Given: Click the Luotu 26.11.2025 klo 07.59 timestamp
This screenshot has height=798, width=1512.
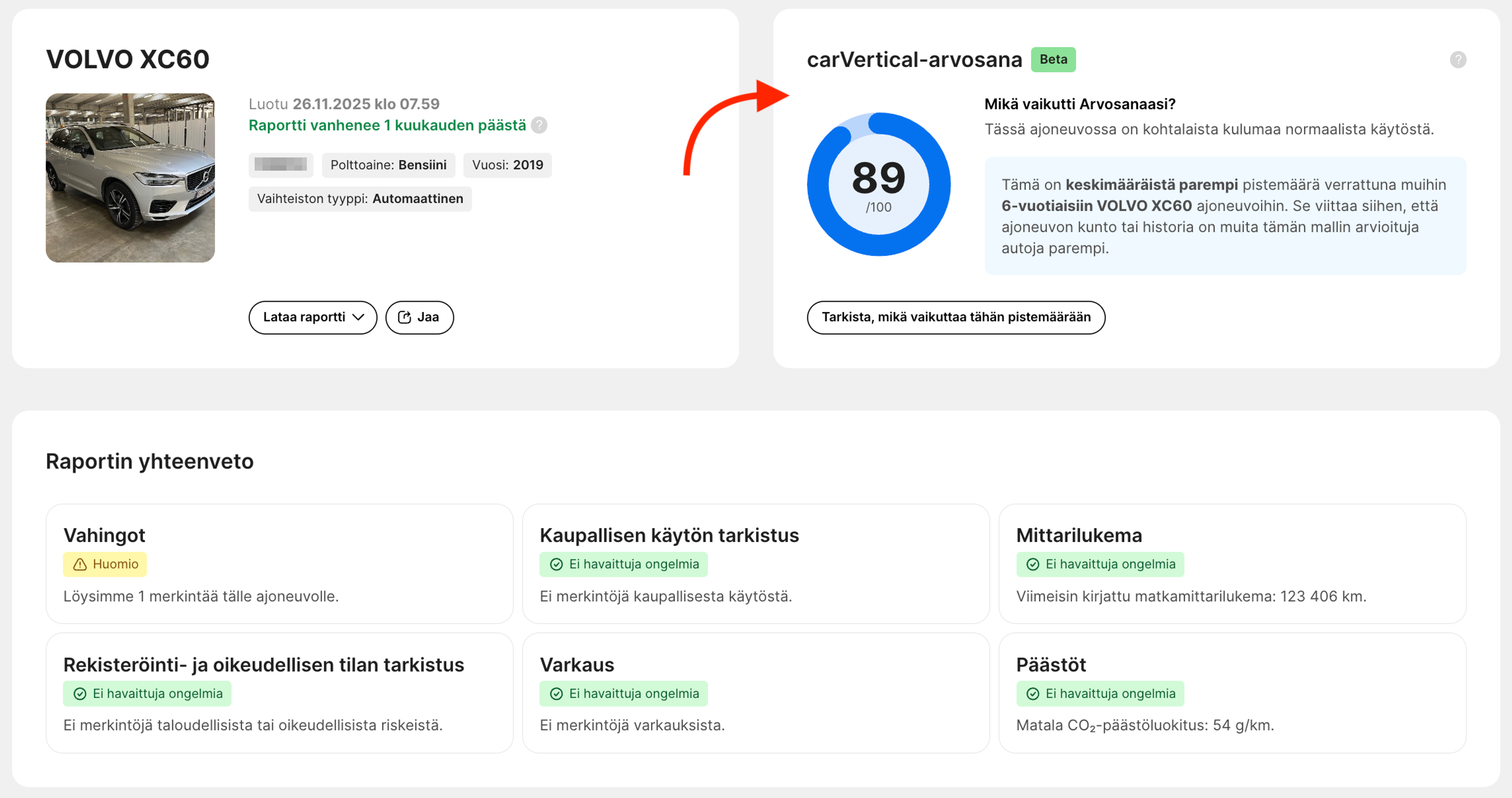Looking at the screenshot, I should coord(344,104).
